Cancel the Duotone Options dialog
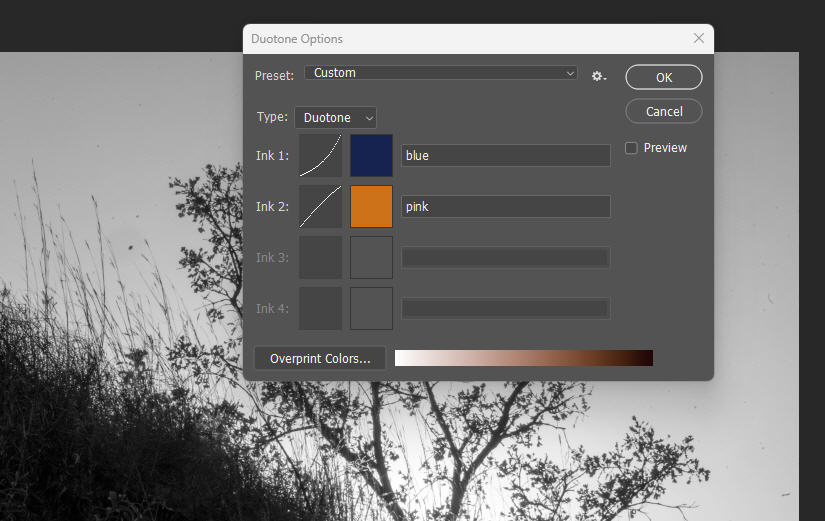Image resolution: width=825 pixels, height=521 pixels. [663, 112]
